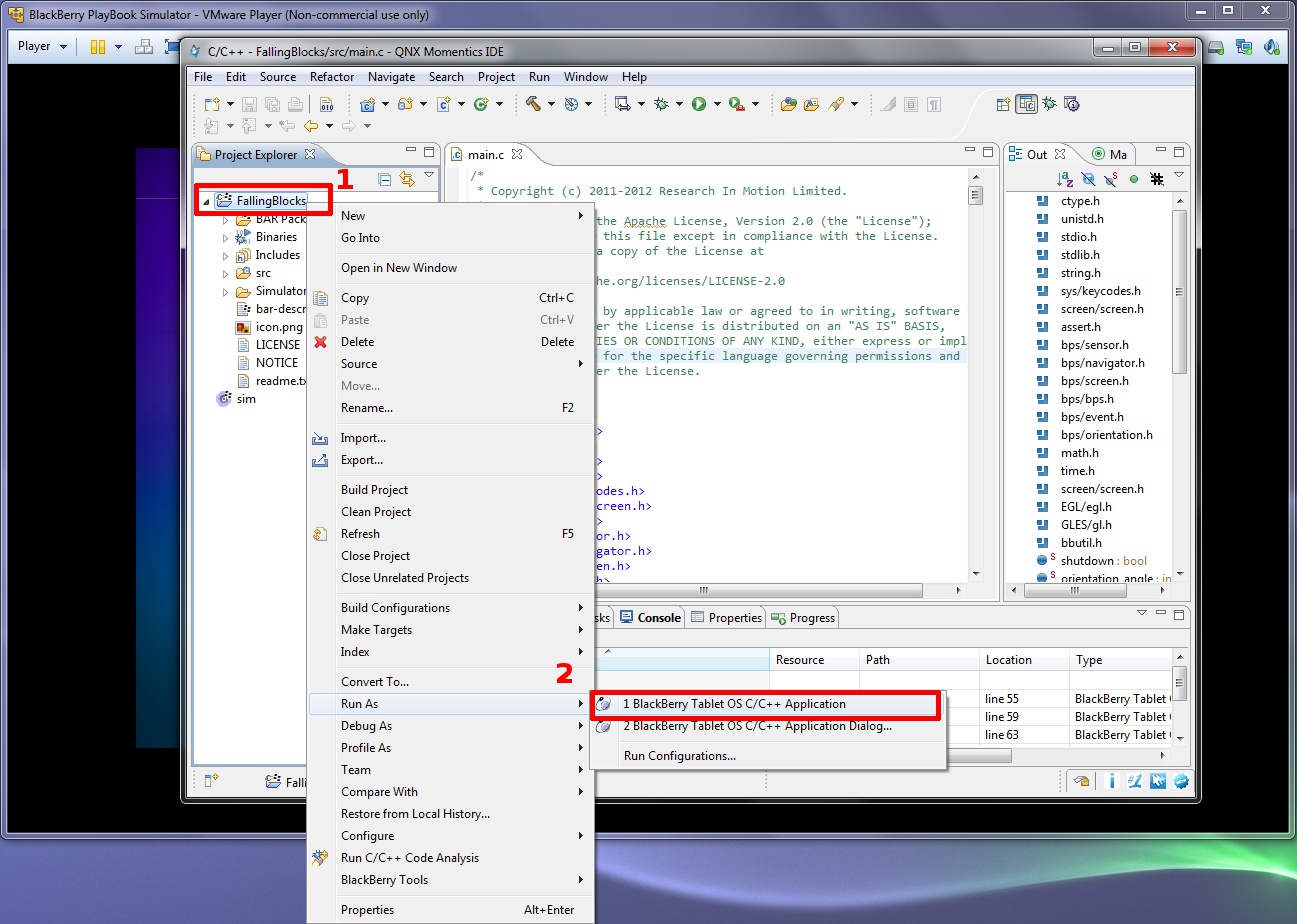The height and width of the screenshot is (924, 1297).
Task: Click Last Edit Location toolbar icon
Action: click(x=286, y=126)
